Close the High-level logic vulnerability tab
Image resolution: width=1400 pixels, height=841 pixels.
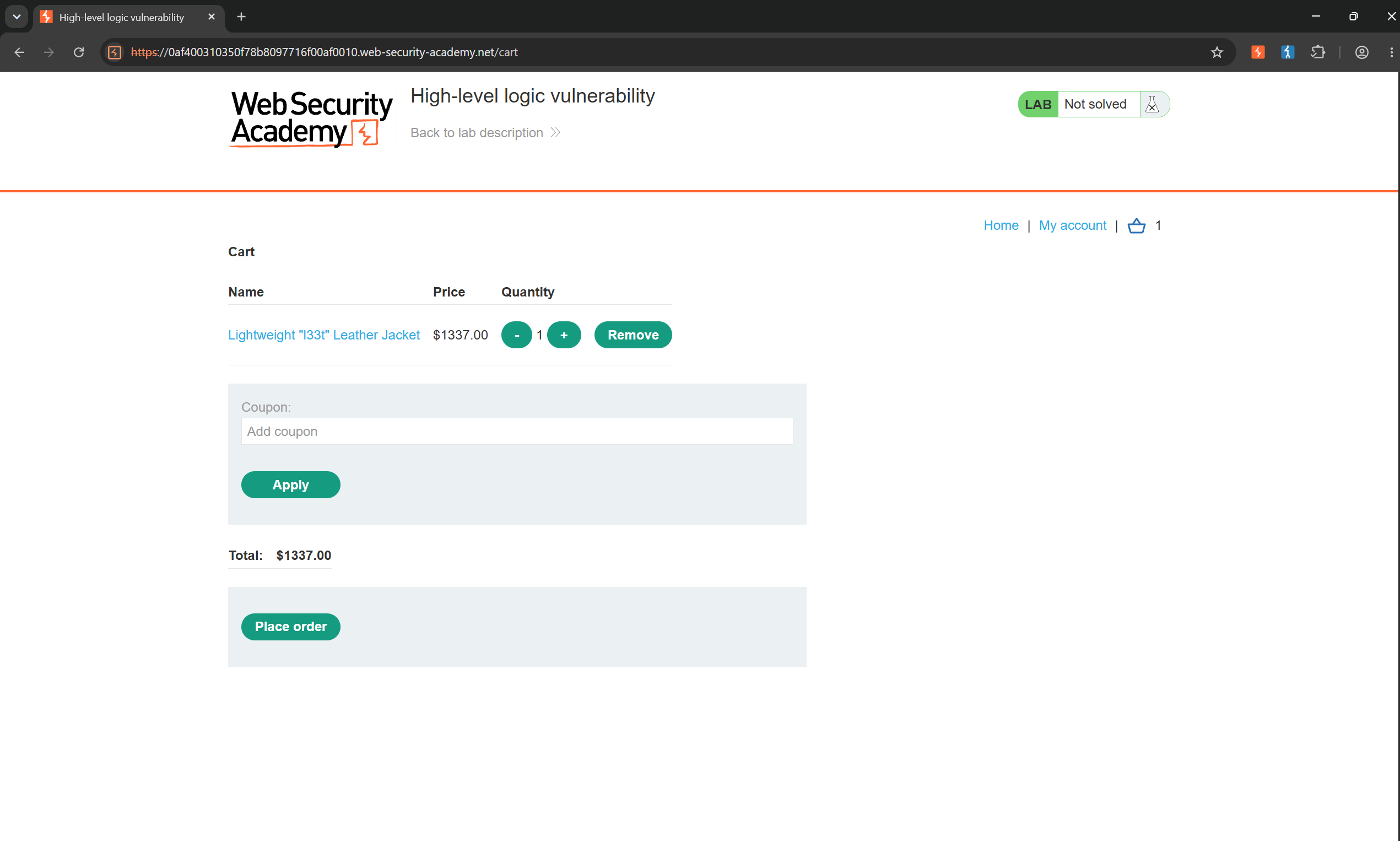[x=212, y=17]
